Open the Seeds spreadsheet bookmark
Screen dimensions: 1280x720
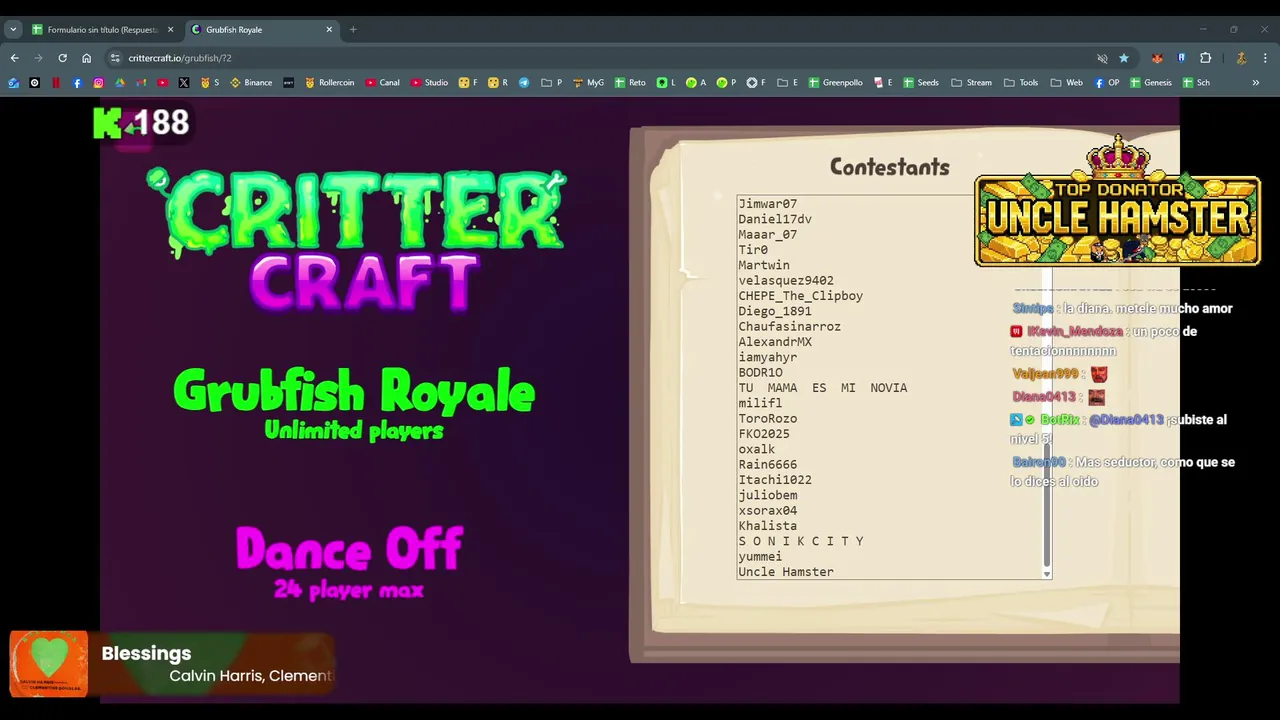tap(921, 83)
